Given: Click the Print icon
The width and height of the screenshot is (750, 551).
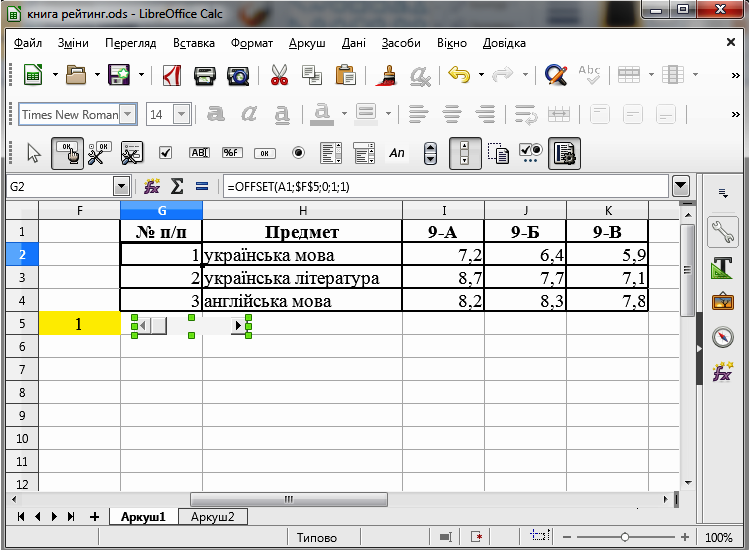Looking at the screenshot, I should (x=205, y=75).
